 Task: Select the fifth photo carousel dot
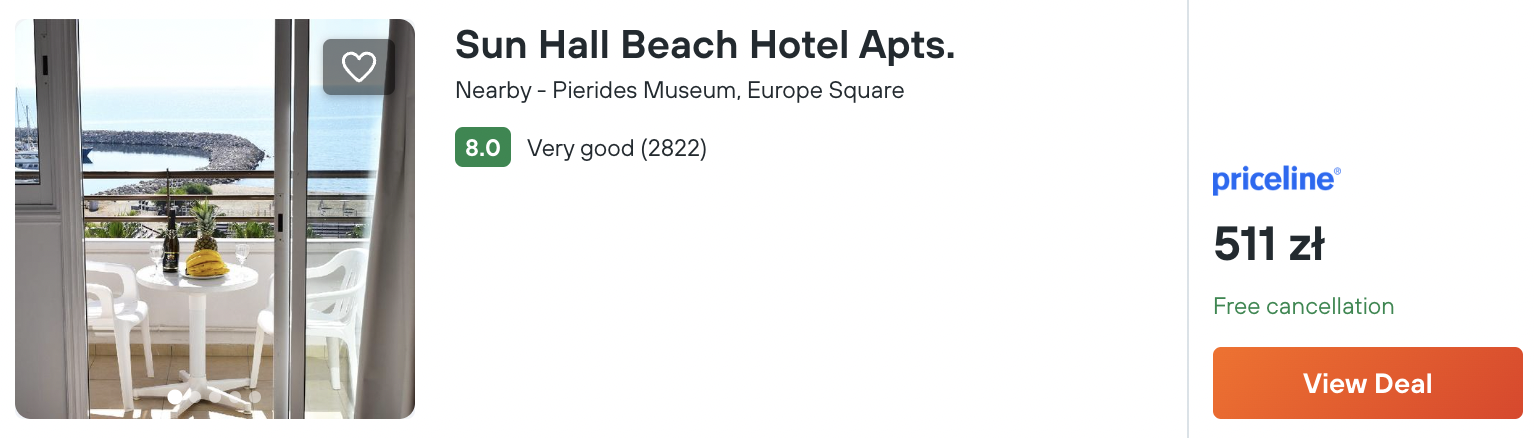(x=255, y=397)
